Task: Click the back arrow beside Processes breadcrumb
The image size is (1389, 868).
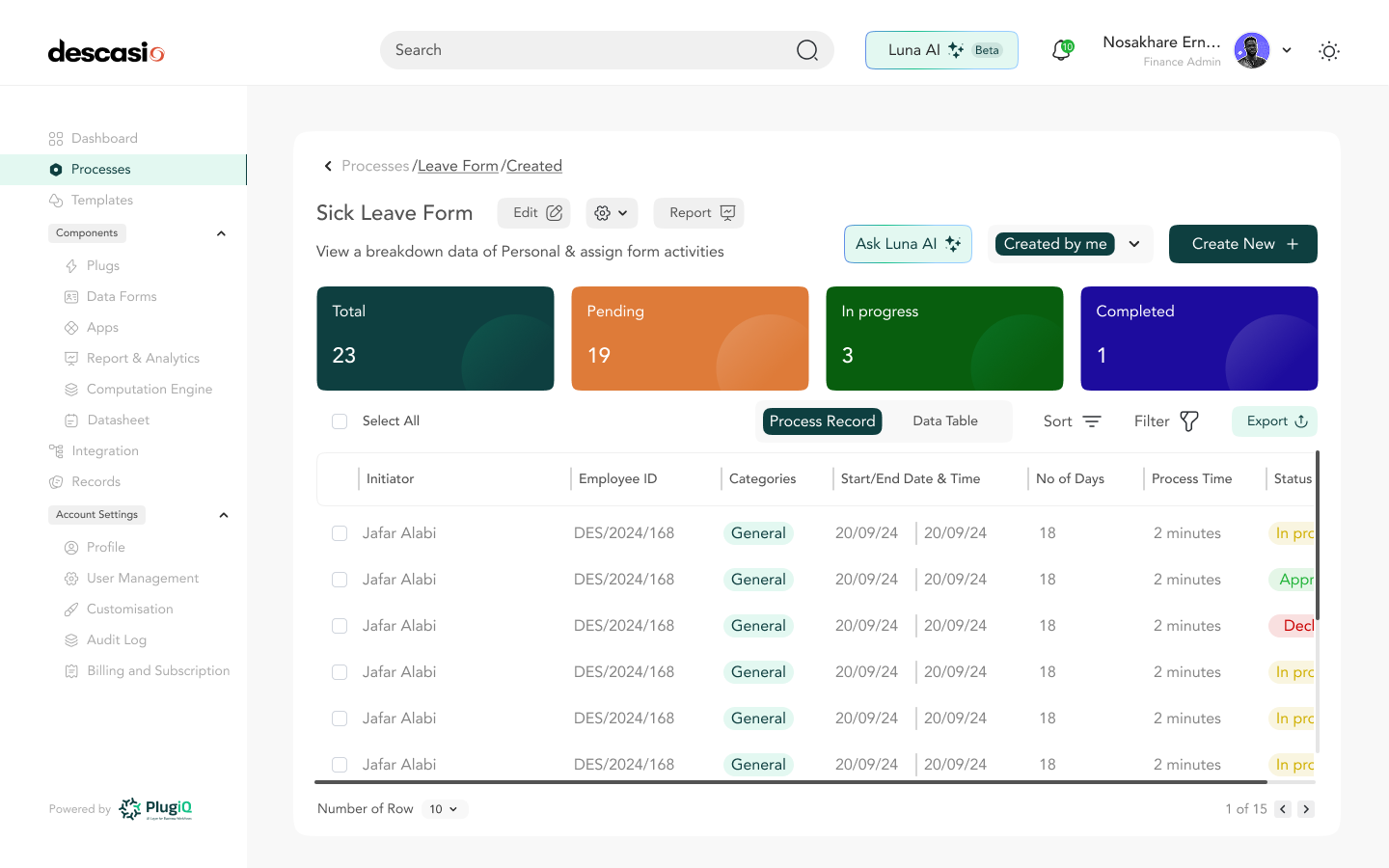Action: (x=328, y=166)
